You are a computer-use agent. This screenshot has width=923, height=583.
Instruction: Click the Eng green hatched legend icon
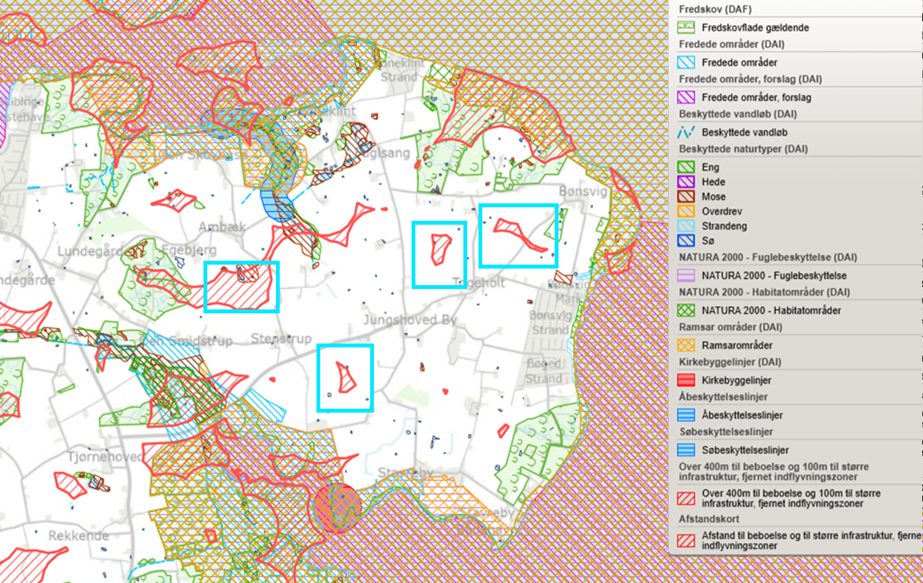coord(686,168)
